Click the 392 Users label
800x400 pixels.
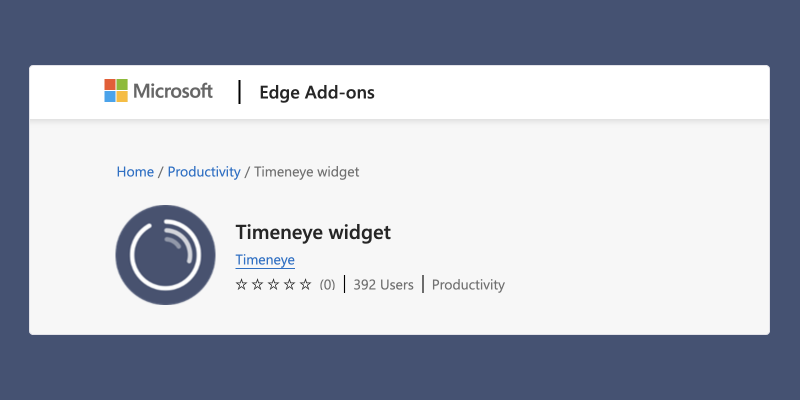[x=384, y=285]
